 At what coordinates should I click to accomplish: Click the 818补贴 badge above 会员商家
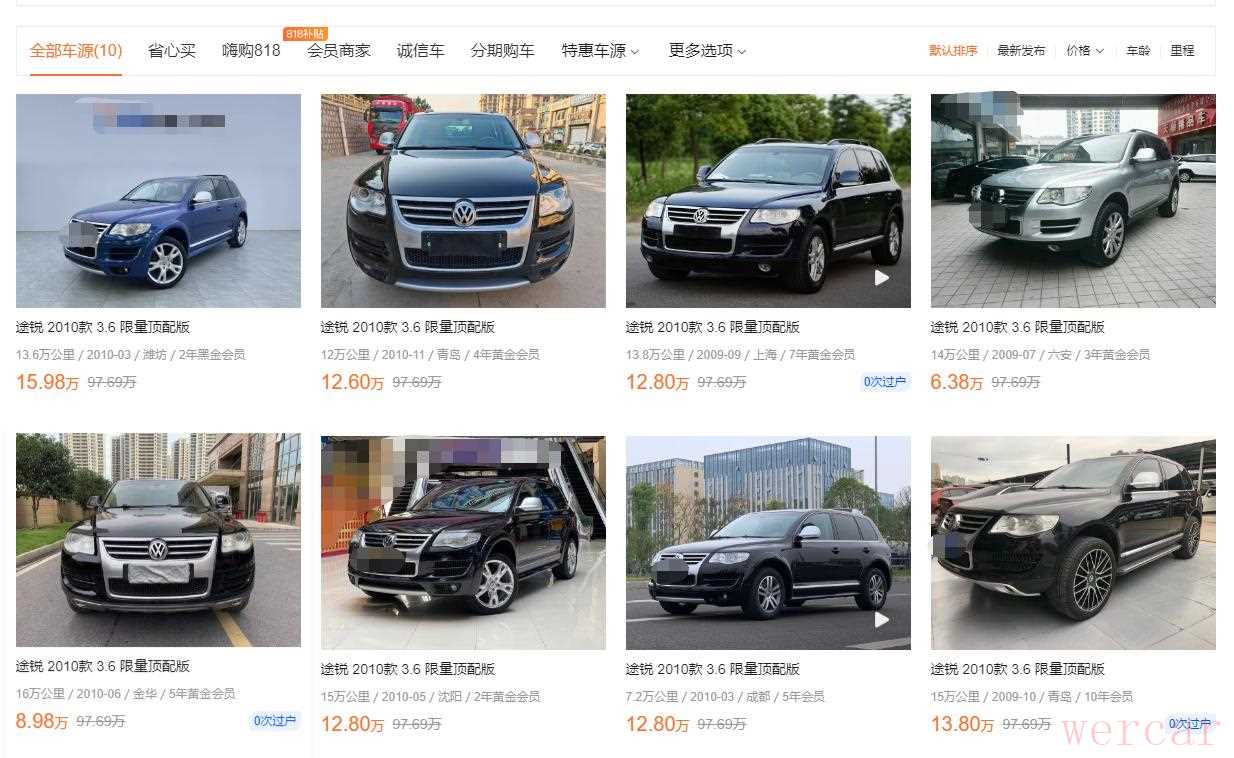click(305, 33)
